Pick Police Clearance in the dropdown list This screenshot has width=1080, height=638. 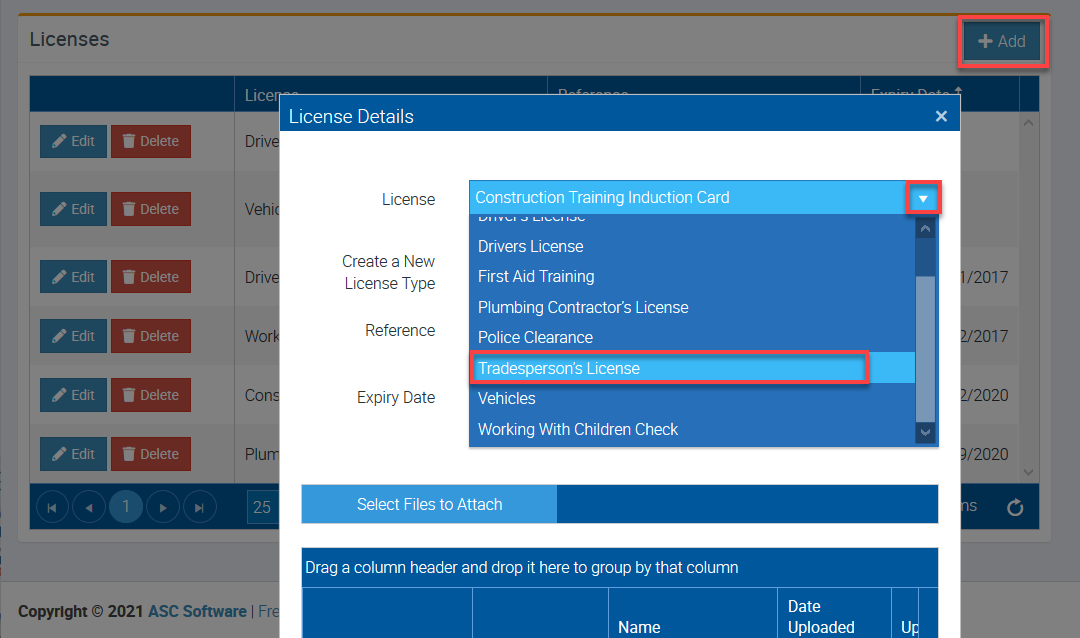pyautogui.click(x=535, y=338)
